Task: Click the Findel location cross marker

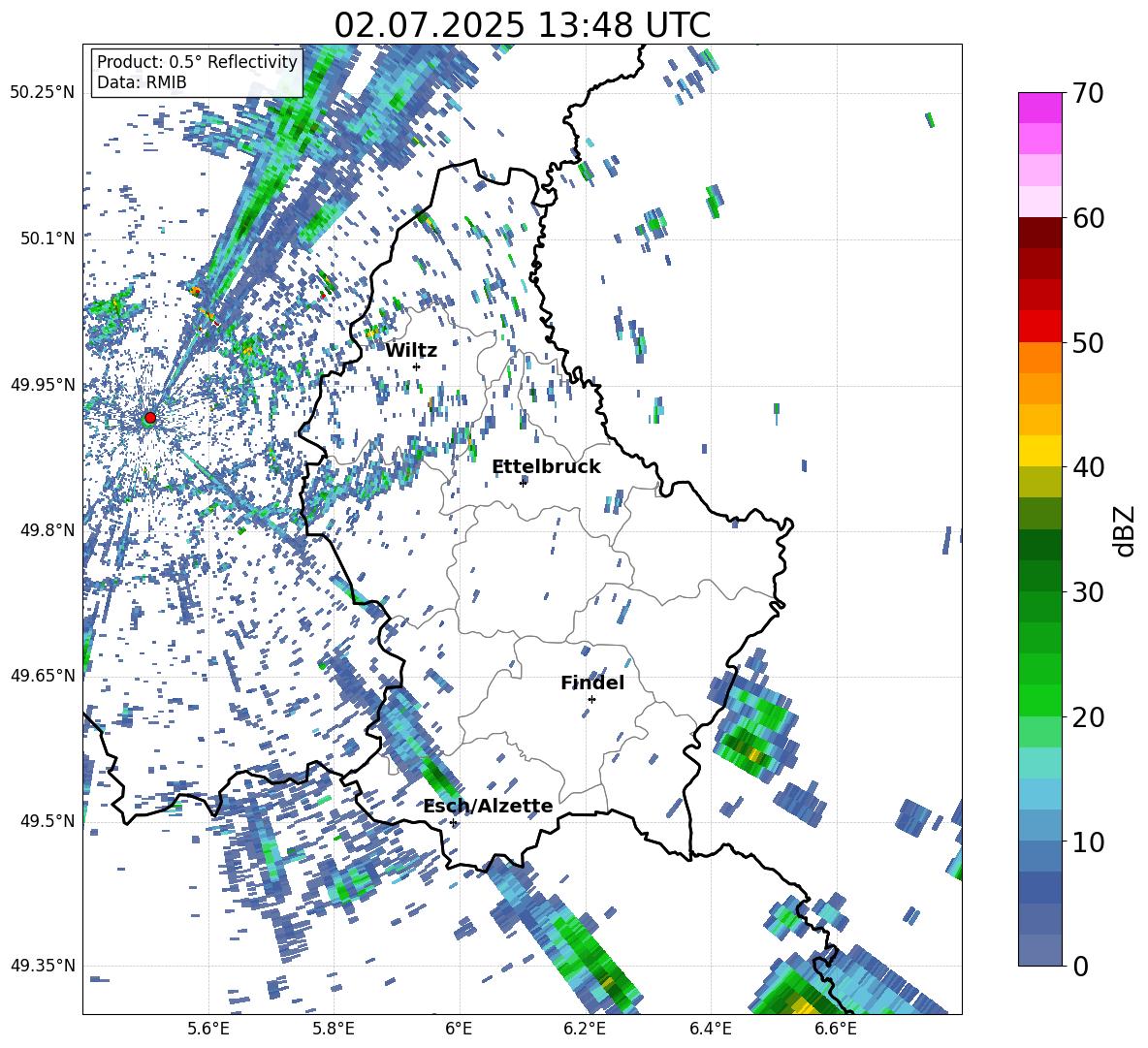Action: coord(591,700)
